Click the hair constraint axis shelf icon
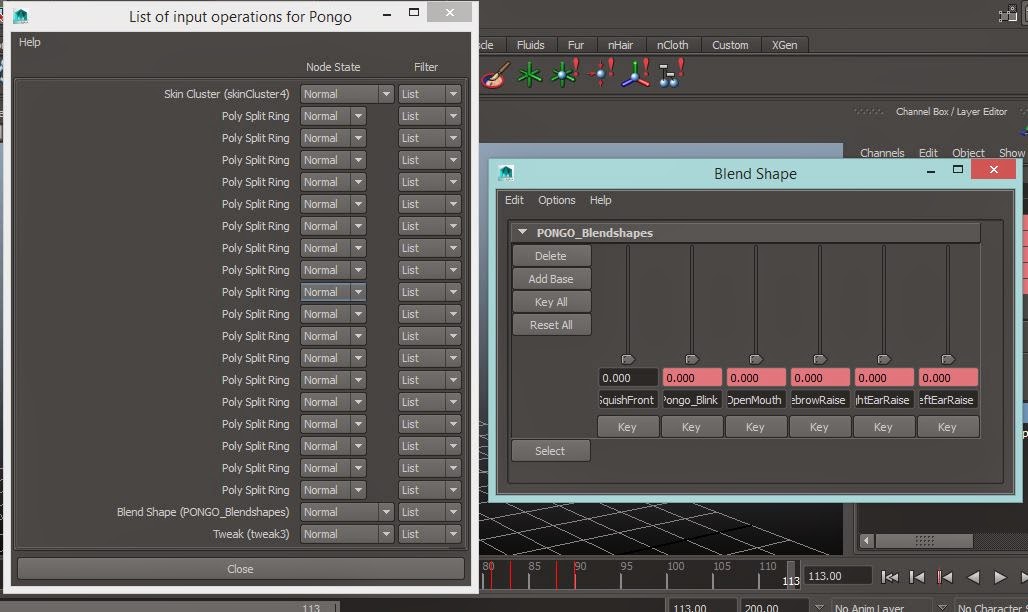Image resolution: width=1028 pixels, height=612 pixels. tap(633, 74)
